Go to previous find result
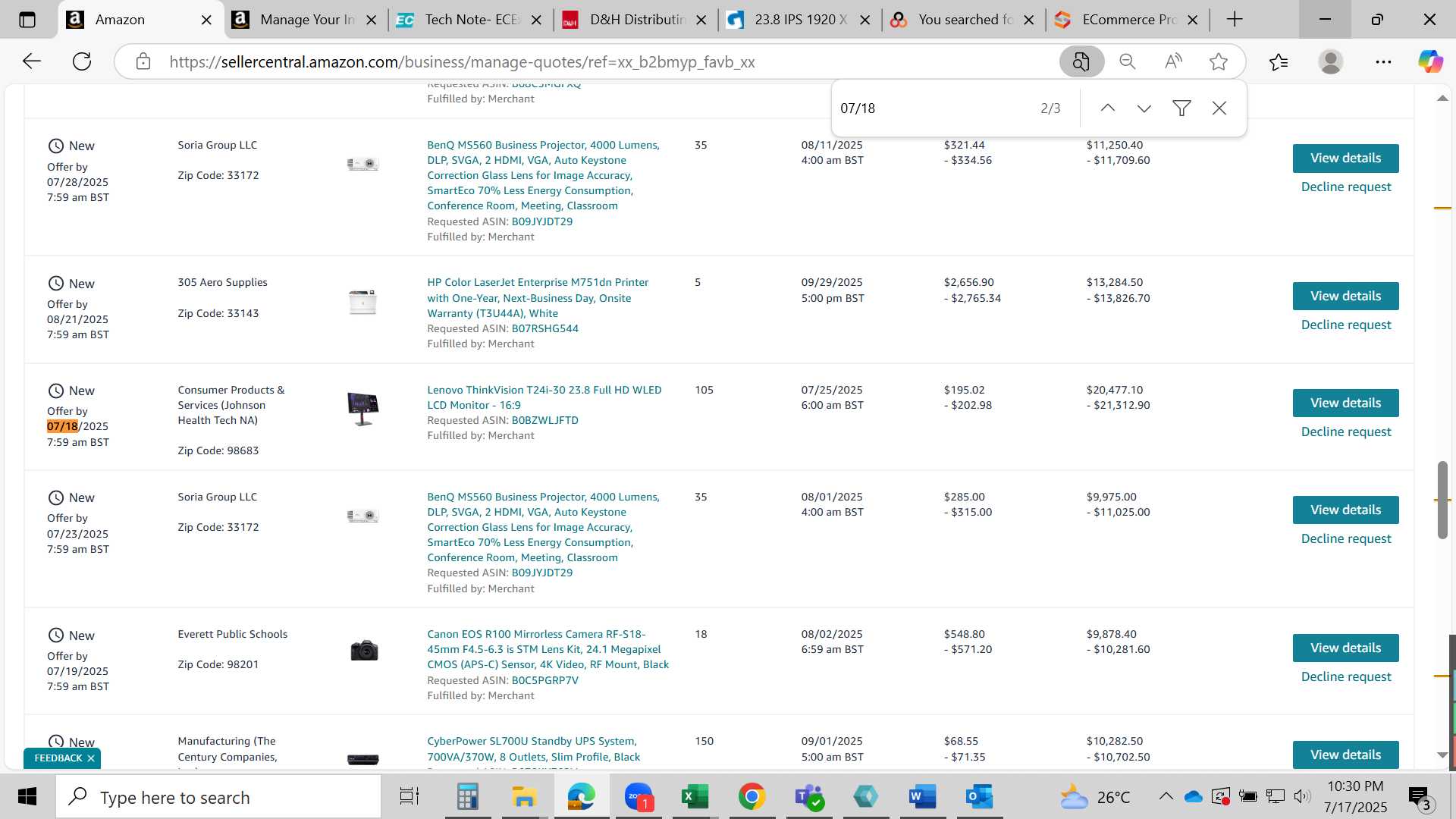This screenshot has height=819, width=1456. click(1108, 108)
